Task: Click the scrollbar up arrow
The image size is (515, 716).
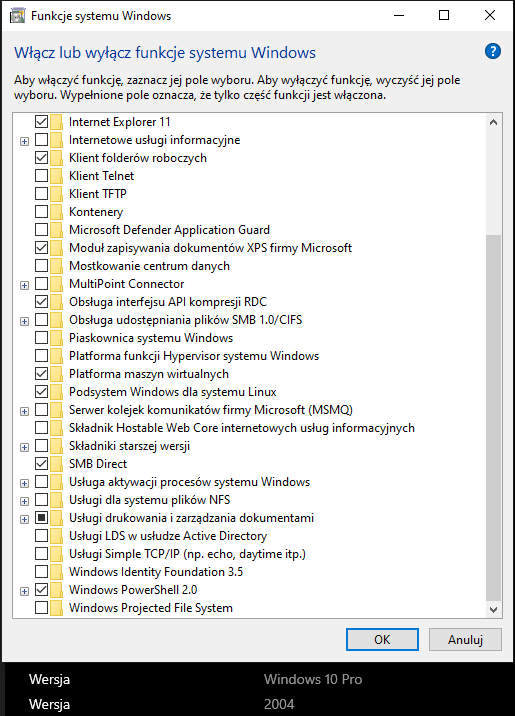Action: pos(493,122)
